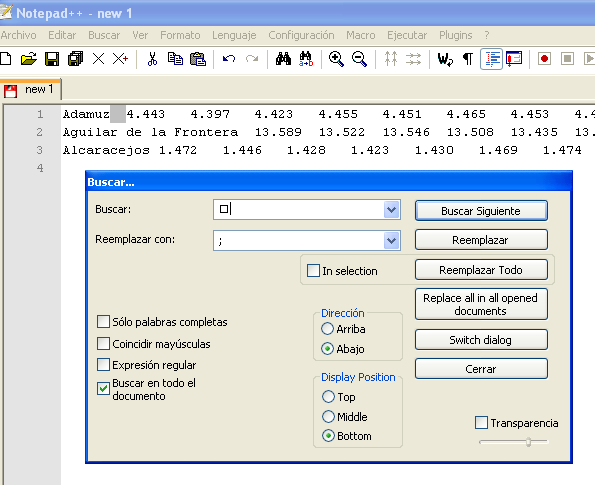The height and width of the screenshot is (485, 595).
Task: Click the Zoom in magnifier icon
Action: (336, 59)
